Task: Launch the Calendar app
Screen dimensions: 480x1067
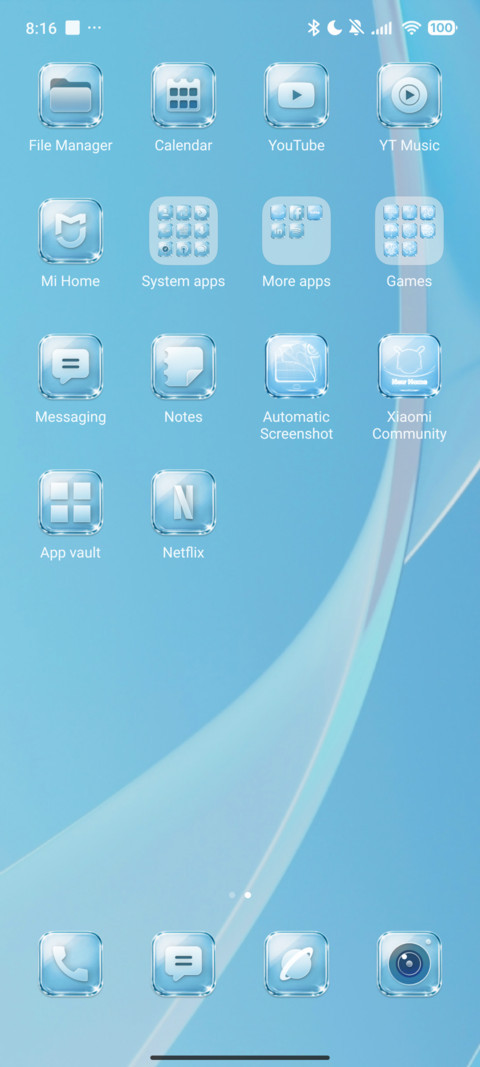Action: click(183, 95)
